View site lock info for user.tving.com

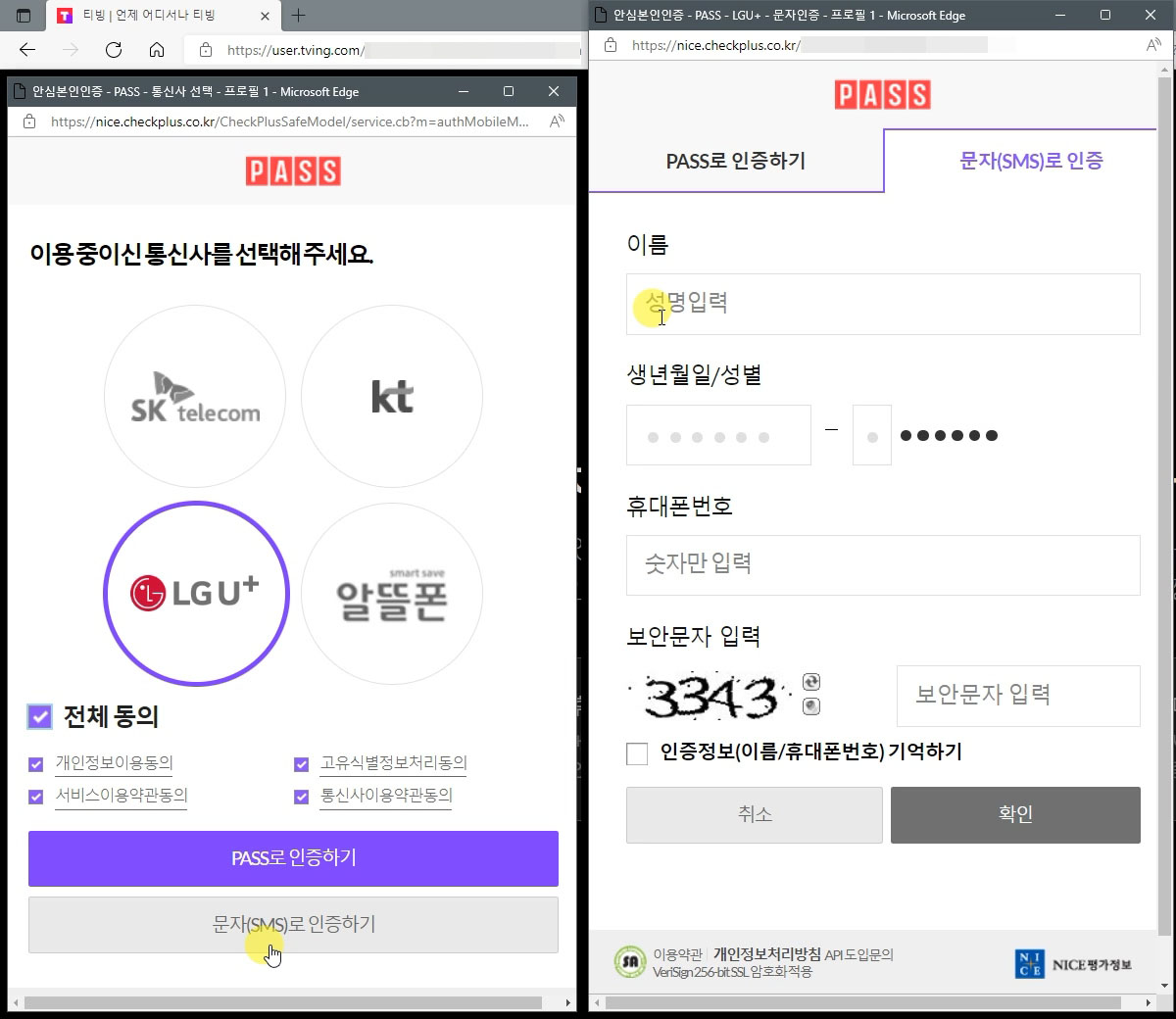pos(206,50)
